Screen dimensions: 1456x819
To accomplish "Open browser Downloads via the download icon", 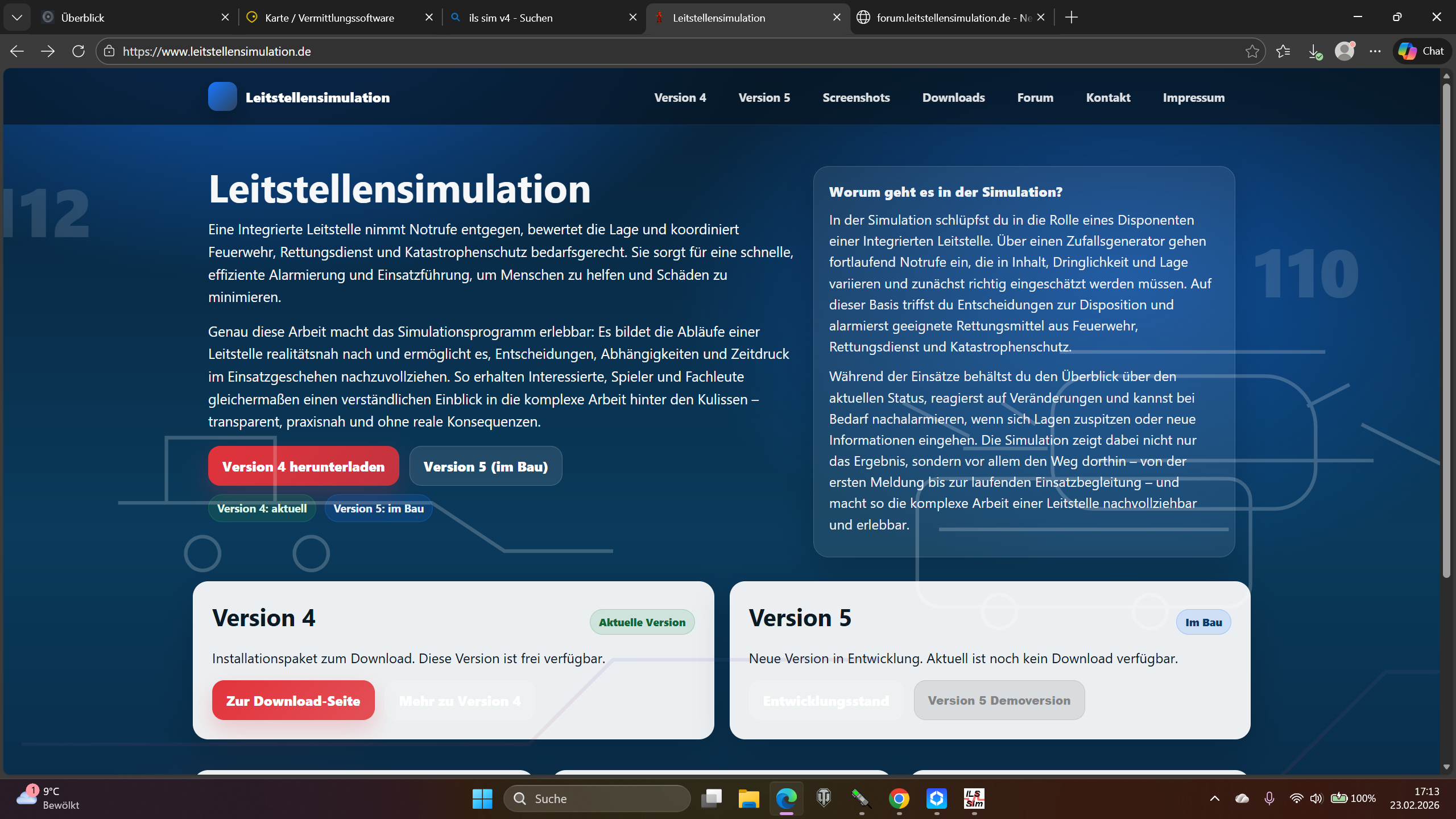I will (1314, 51).
